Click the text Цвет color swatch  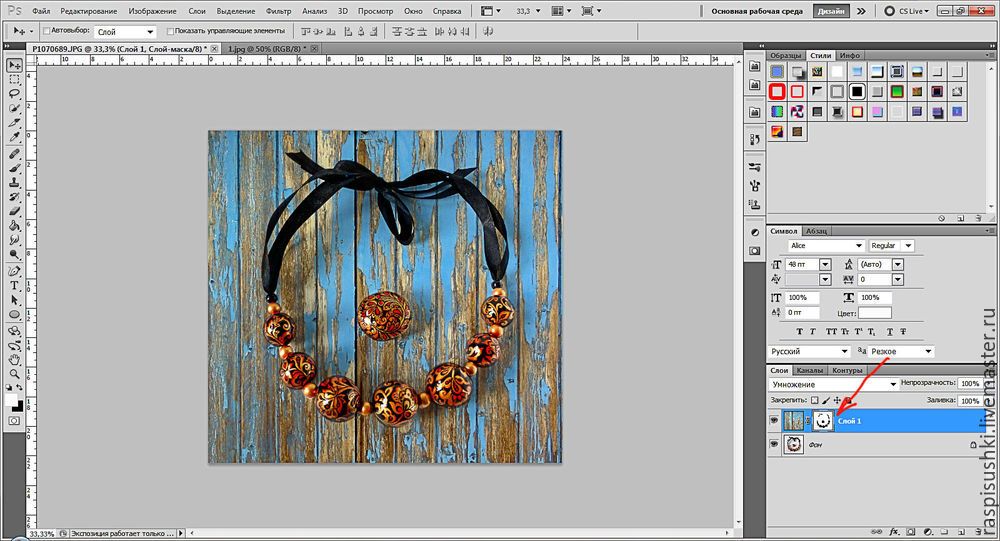pyautogui.click(x=875, y=313)
